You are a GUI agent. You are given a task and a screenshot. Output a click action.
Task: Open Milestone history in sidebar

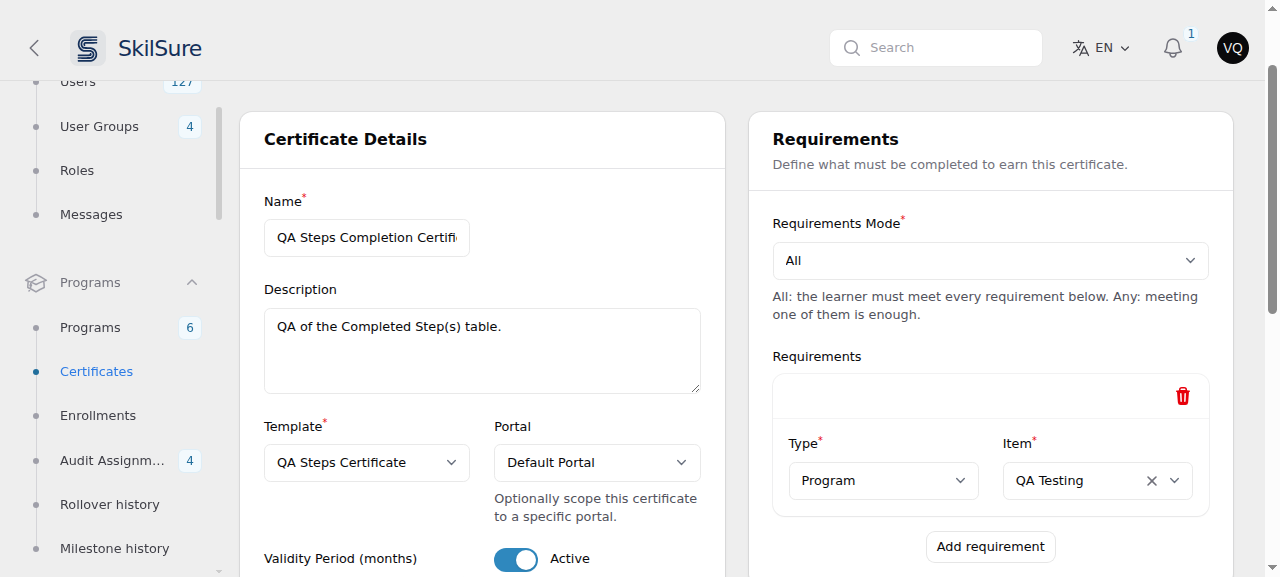(115, 549)
